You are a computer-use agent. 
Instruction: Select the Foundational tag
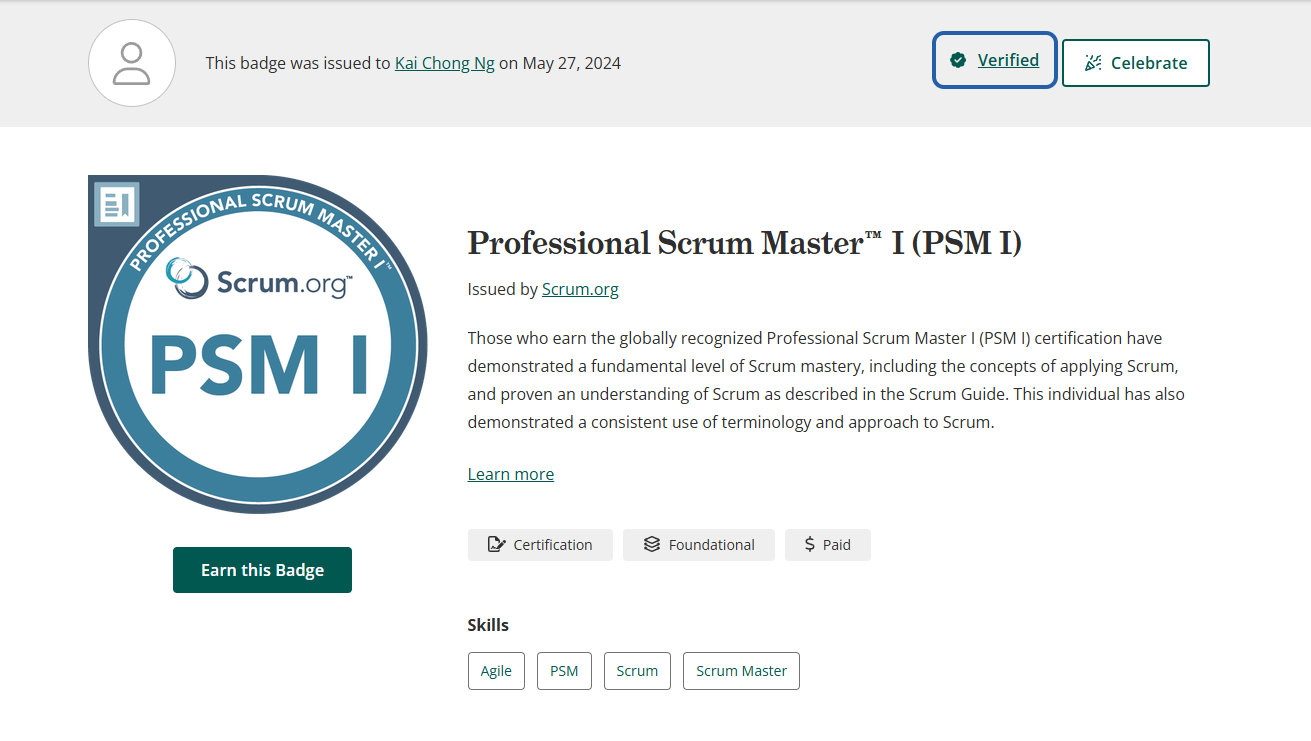699,545
